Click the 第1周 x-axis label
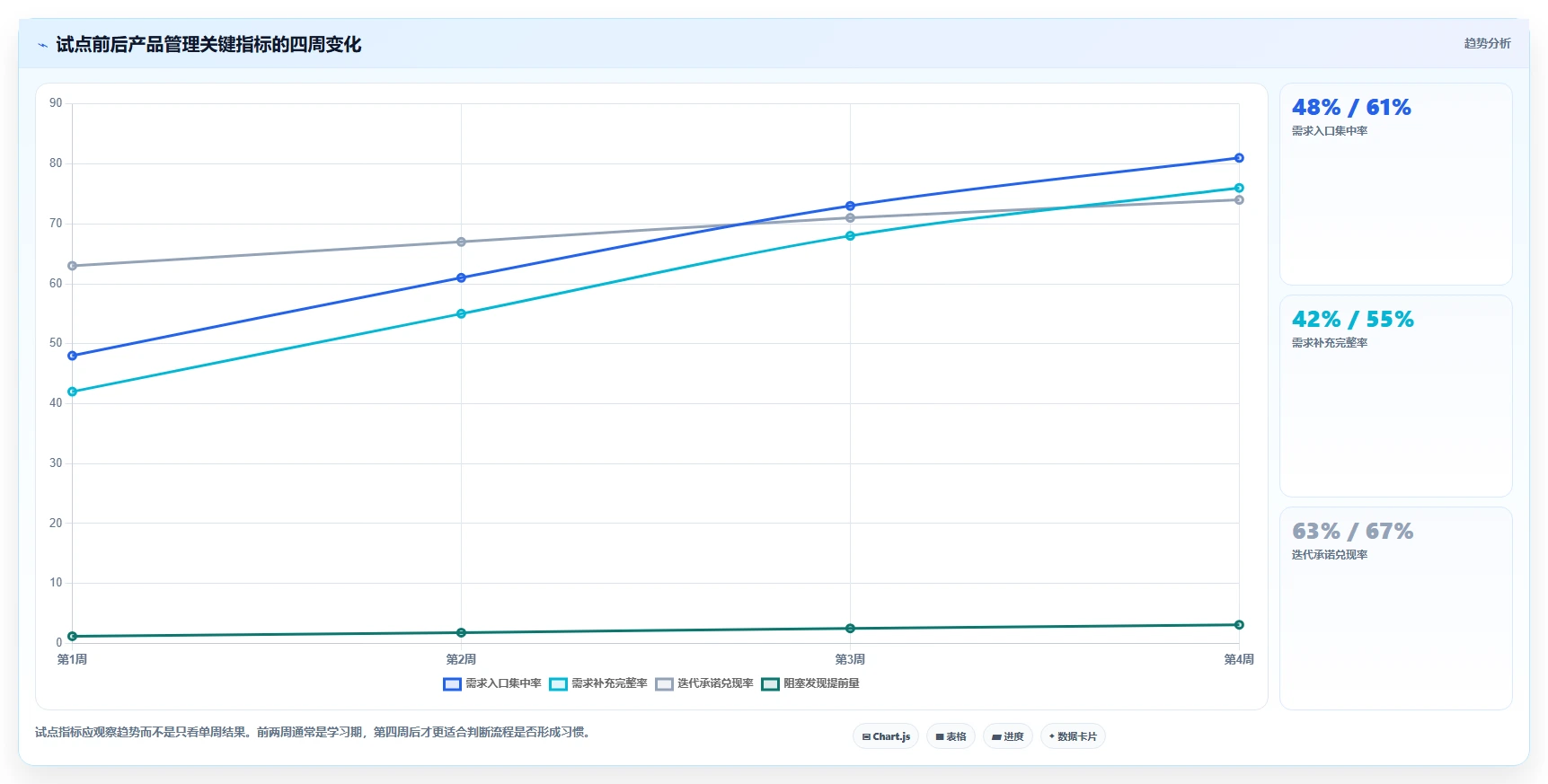1548x784 pixels. coord(72,659)
